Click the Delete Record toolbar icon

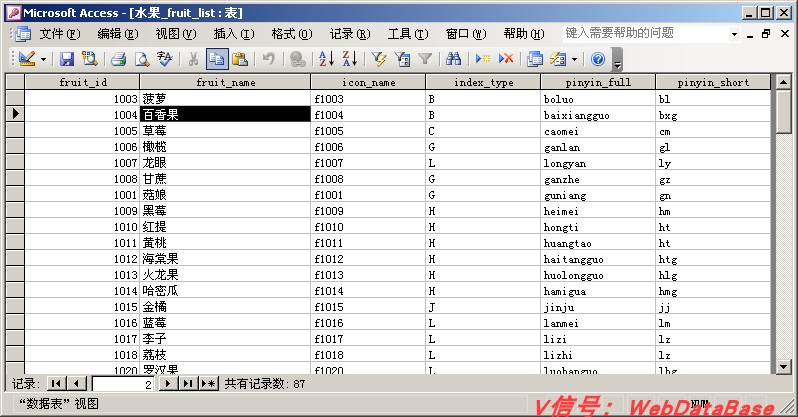[506, 59]
